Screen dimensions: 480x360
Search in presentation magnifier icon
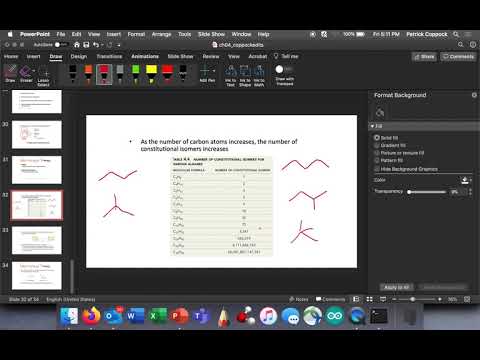coord(461,45)
